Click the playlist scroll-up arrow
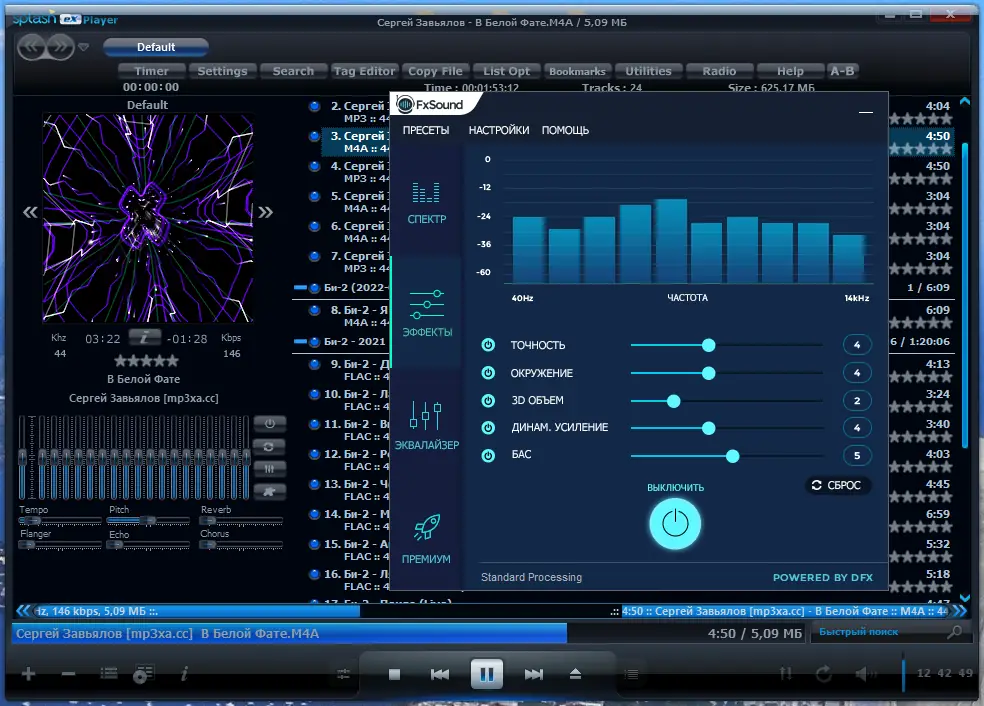The width and height of the screenshot is (984, 706). pyautogui.click(x=965, y=101)
